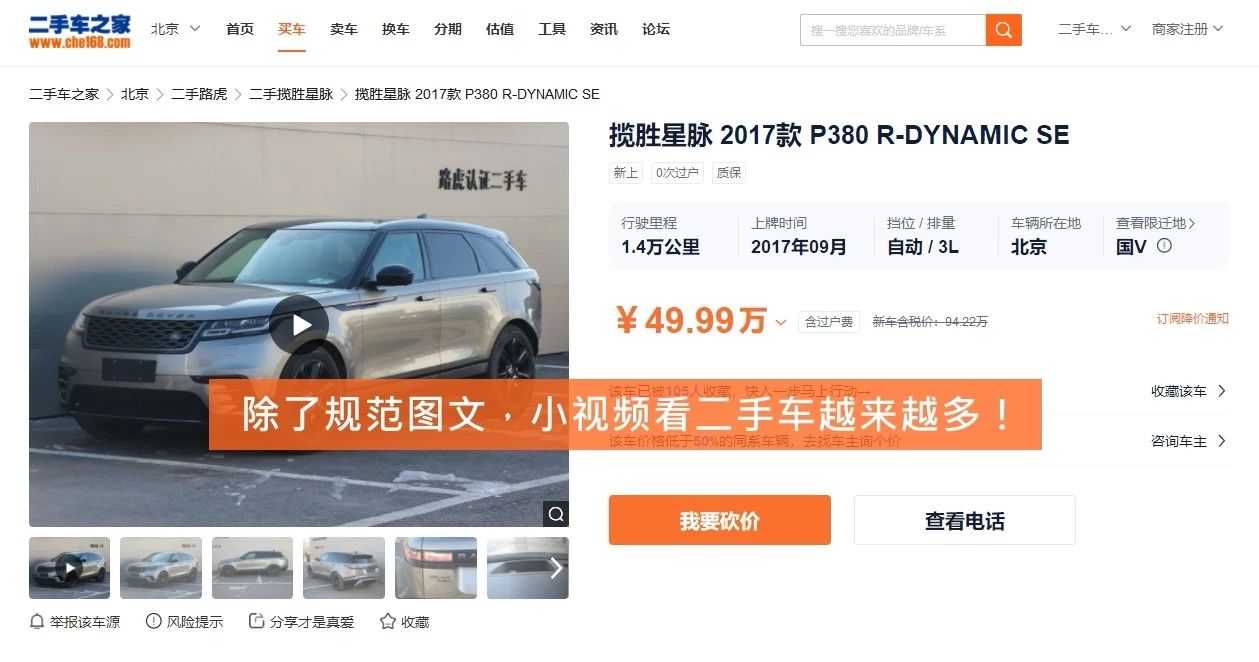The width and height of the screenshot is (1259, 662).
Task: Click the orange search magnifier button
Action: 1004,30
